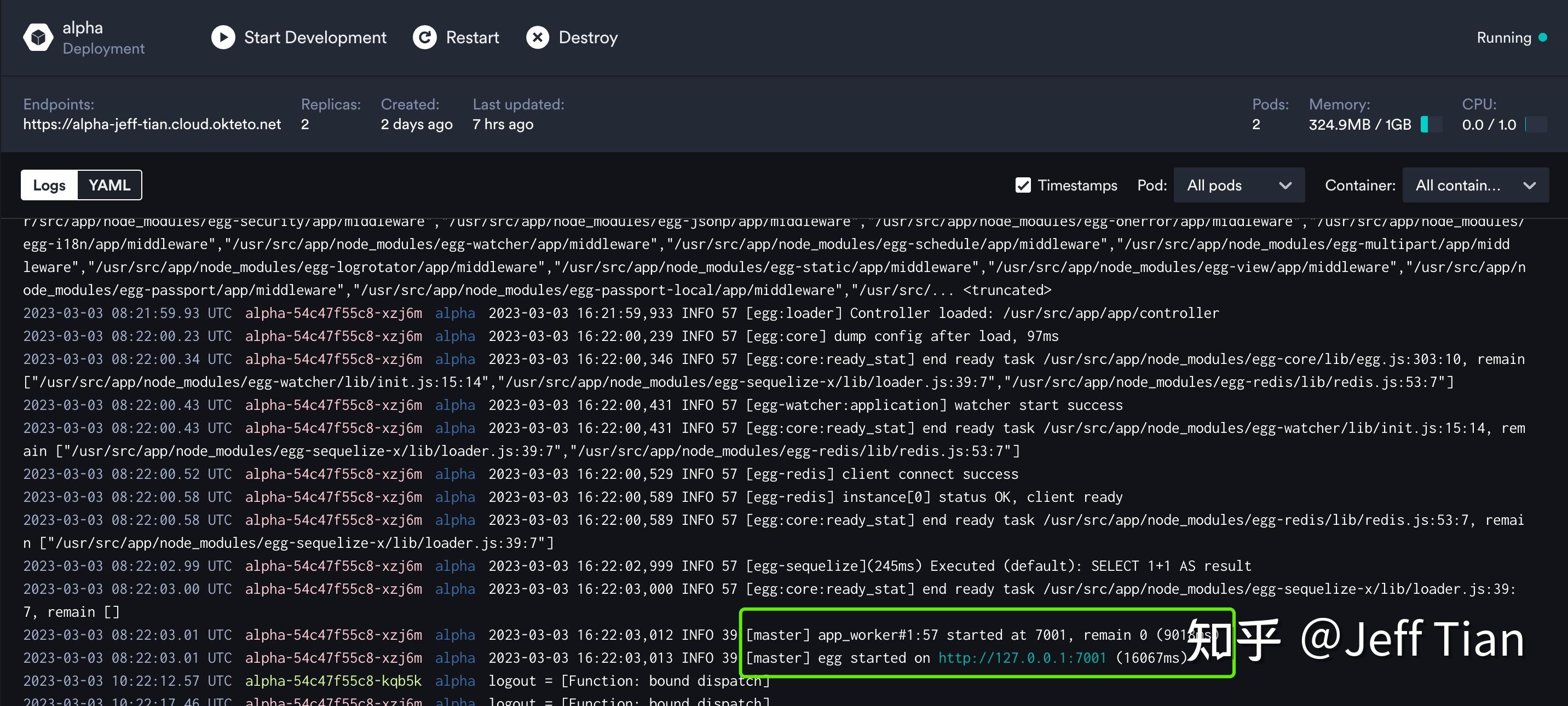Click the Destroy button label
Viewport: 1568px width, 706px height.
click(588, 38)
